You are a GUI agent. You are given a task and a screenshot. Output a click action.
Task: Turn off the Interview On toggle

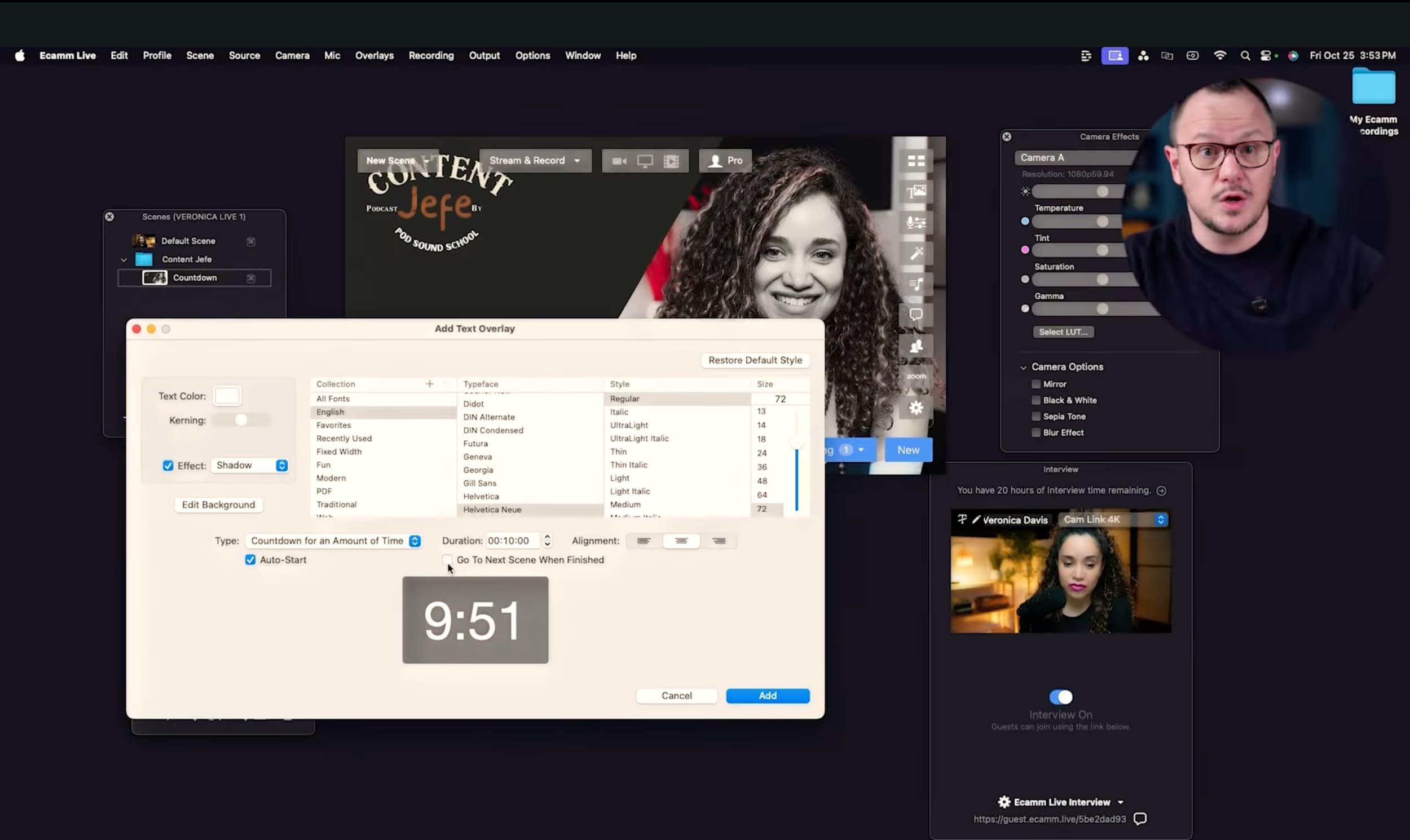(x=1061, y=697)
